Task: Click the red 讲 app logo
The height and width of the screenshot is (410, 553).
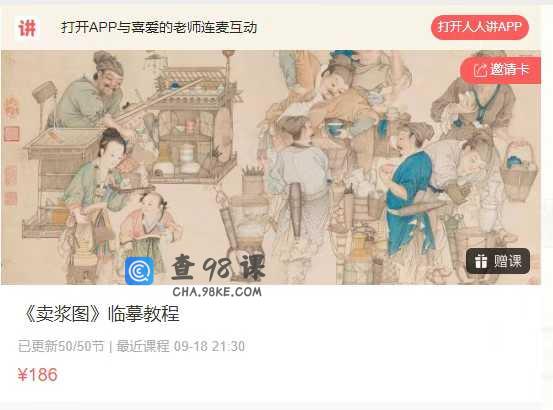Action: [x=27, y=28]
